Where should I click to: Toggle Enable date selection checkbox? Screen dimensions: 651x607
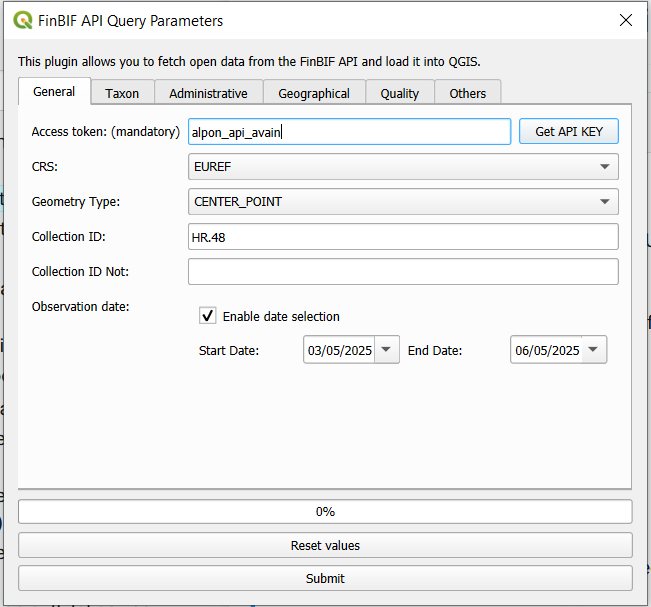tap(208, 316)
